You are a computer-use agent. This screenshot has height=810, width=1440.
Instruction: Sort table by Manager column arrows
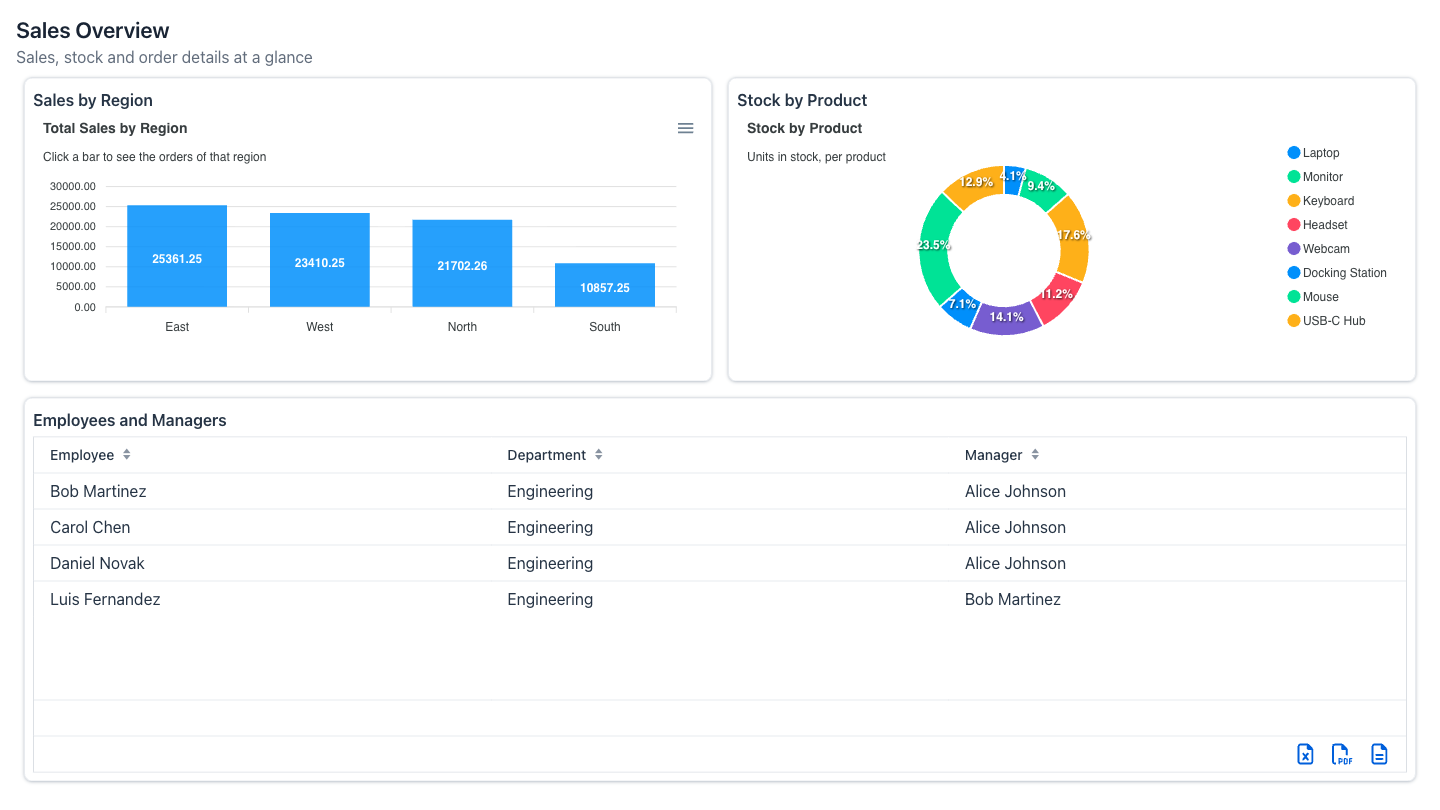point(1035,454)
